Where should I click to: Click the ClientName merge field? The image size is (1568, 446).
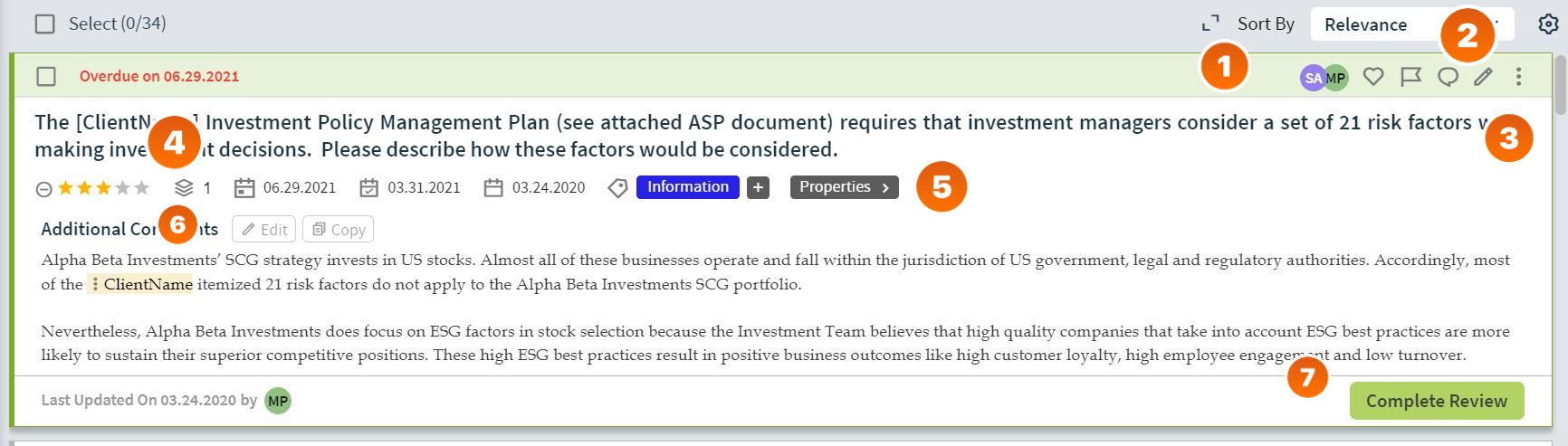point(141,284)
